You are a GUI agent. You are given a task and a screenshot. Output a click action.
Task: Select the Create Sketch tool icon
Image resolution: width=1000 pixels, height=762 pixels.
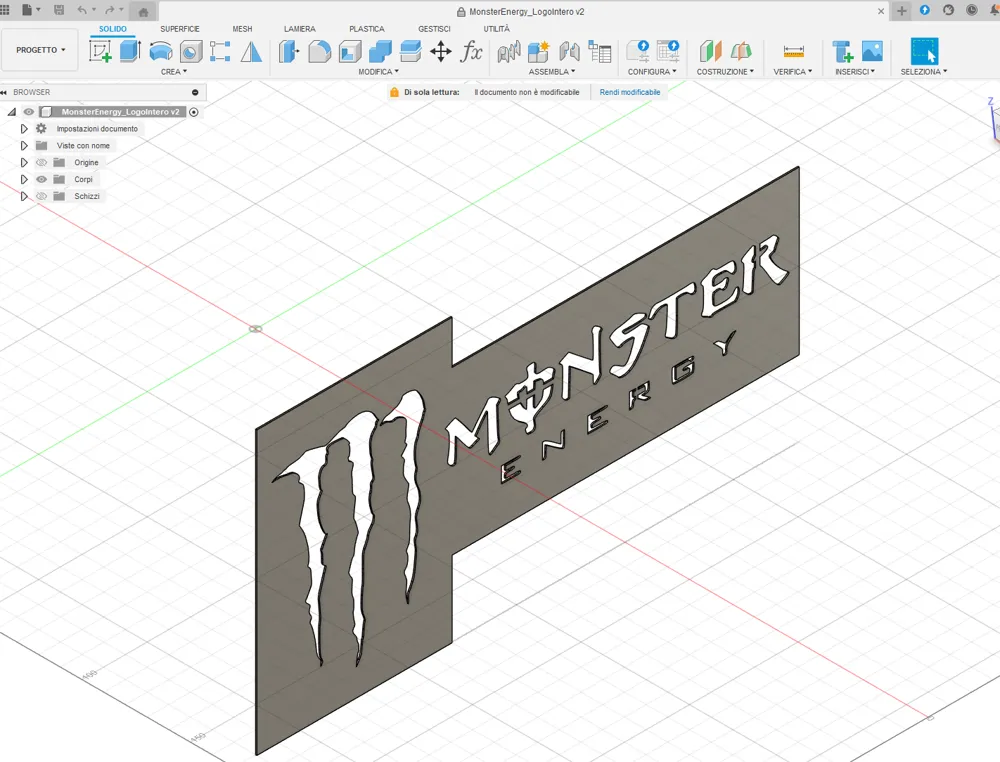coord(100,51)
